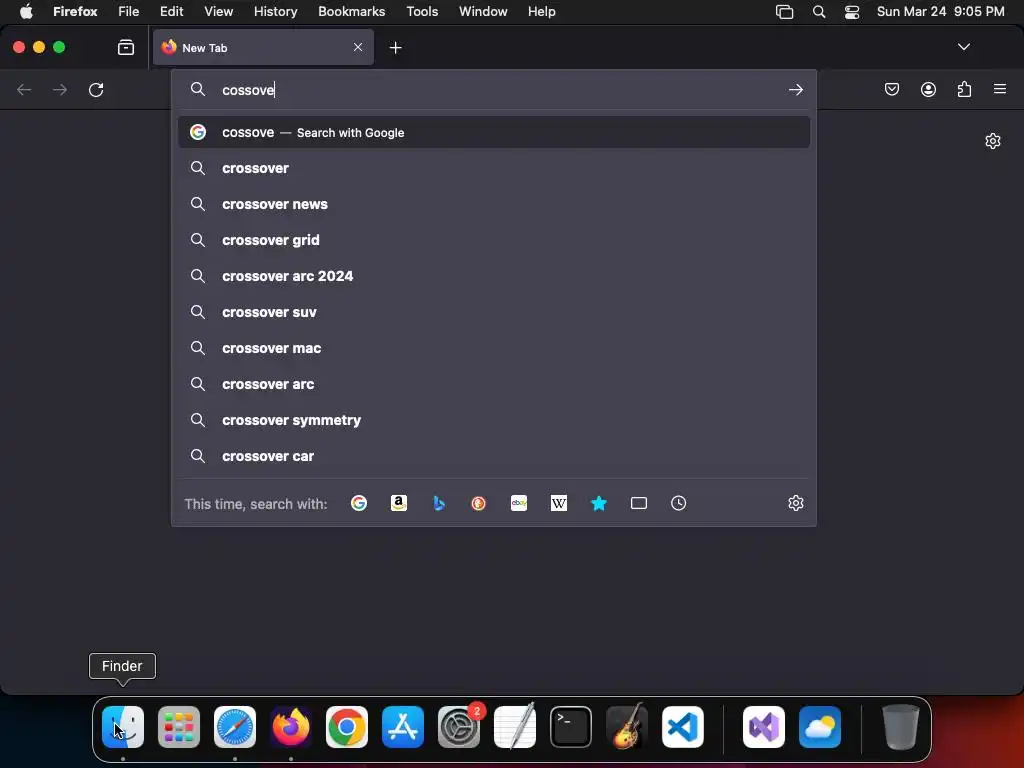Image resolution: width=1024 pixels, height=768 pixels.
Task: Close the New Tab tab
Action: [358, 47]
